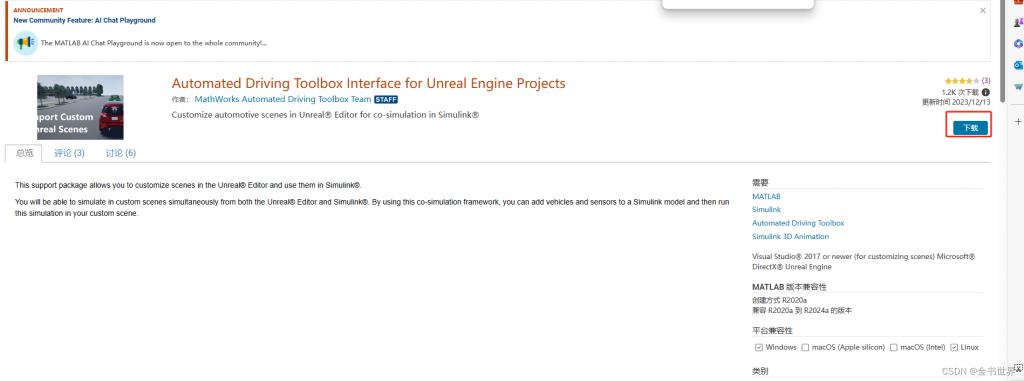Toggle the Windows platform checkbox
The height and width of the screenshot is (381, 1024).
(758, 347)
